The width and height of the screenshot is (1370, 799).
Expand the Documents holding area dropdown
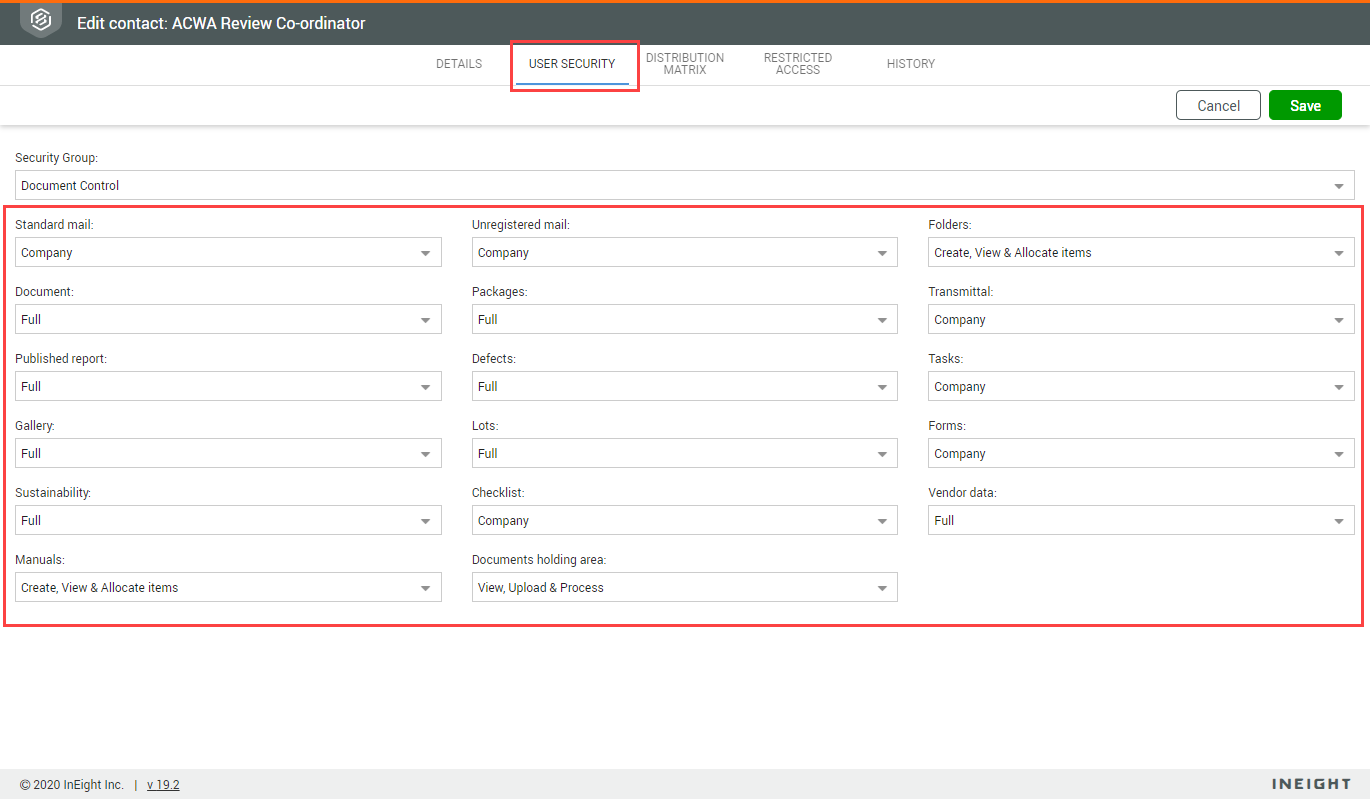click(684, 588)
